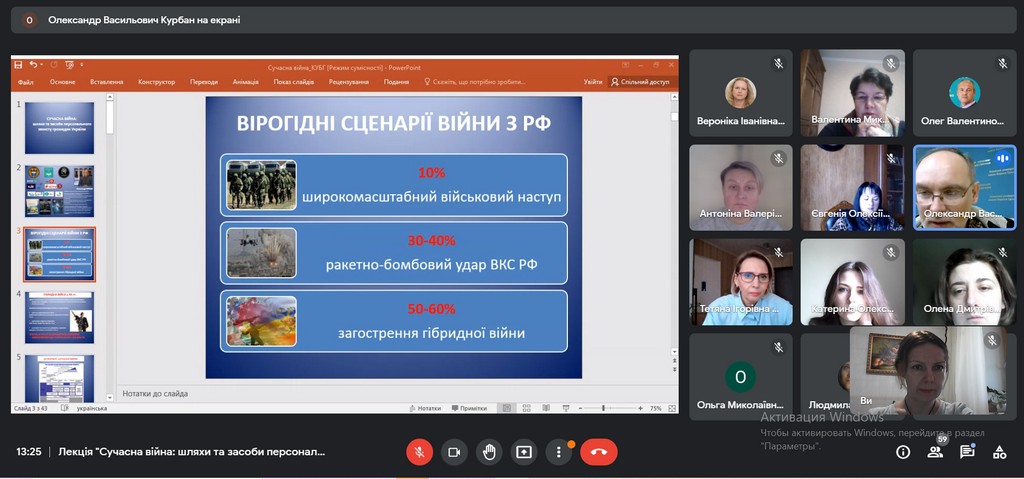Open the meeting details info icon

tap(903, 452)
